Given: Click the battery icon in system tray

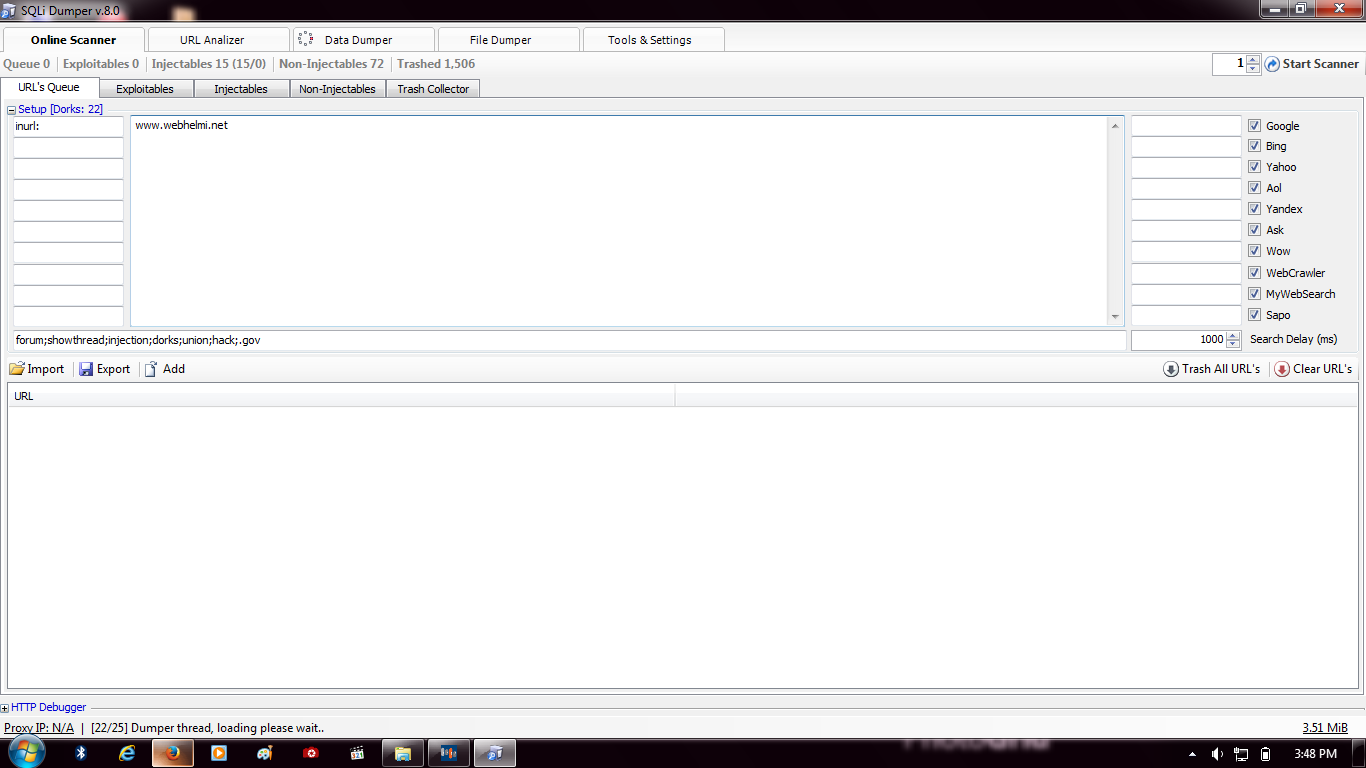Looking at the screenshot, I should click(1265, 754).
